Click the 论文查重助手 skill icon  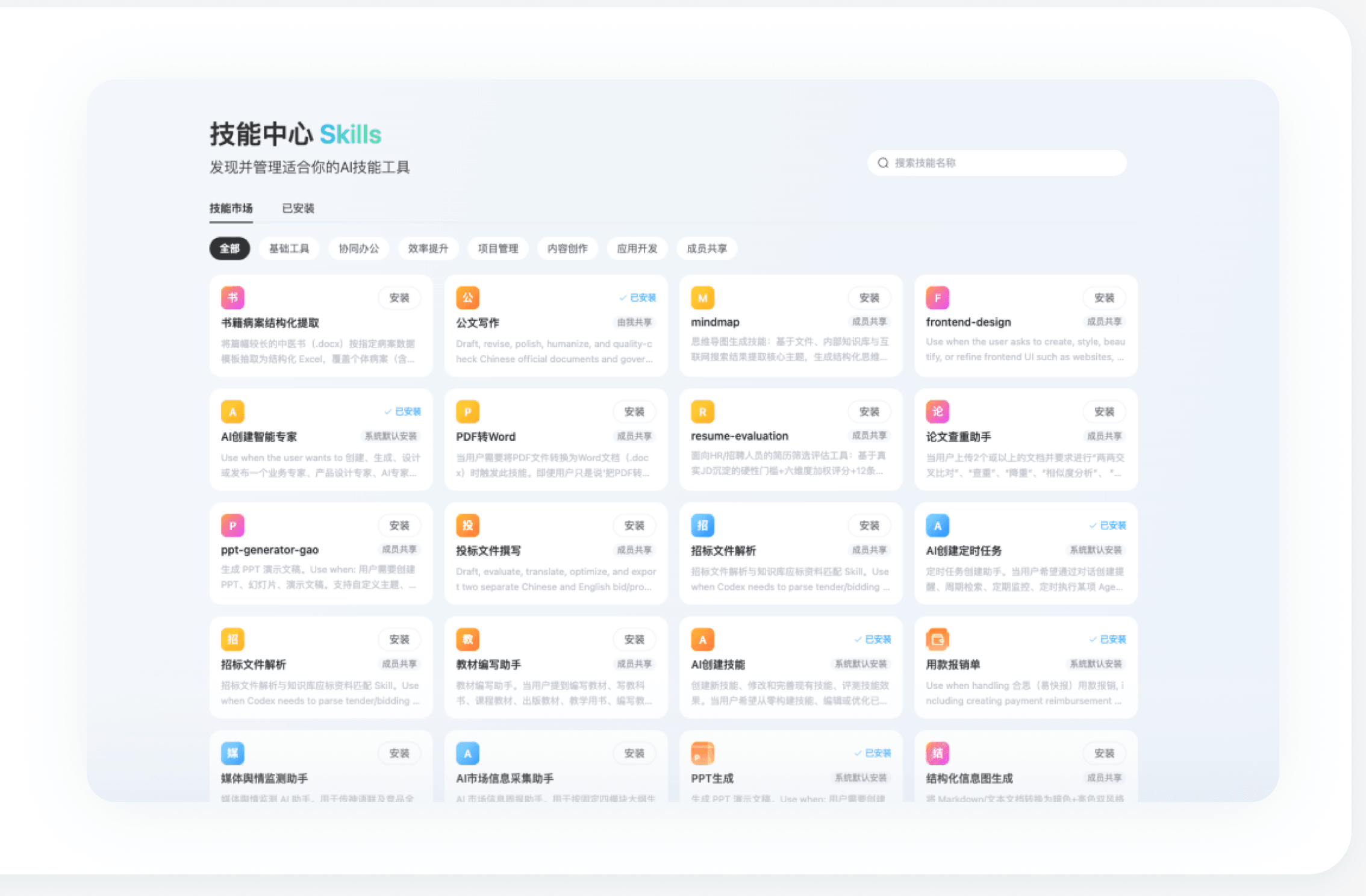(x=937, y=412)
